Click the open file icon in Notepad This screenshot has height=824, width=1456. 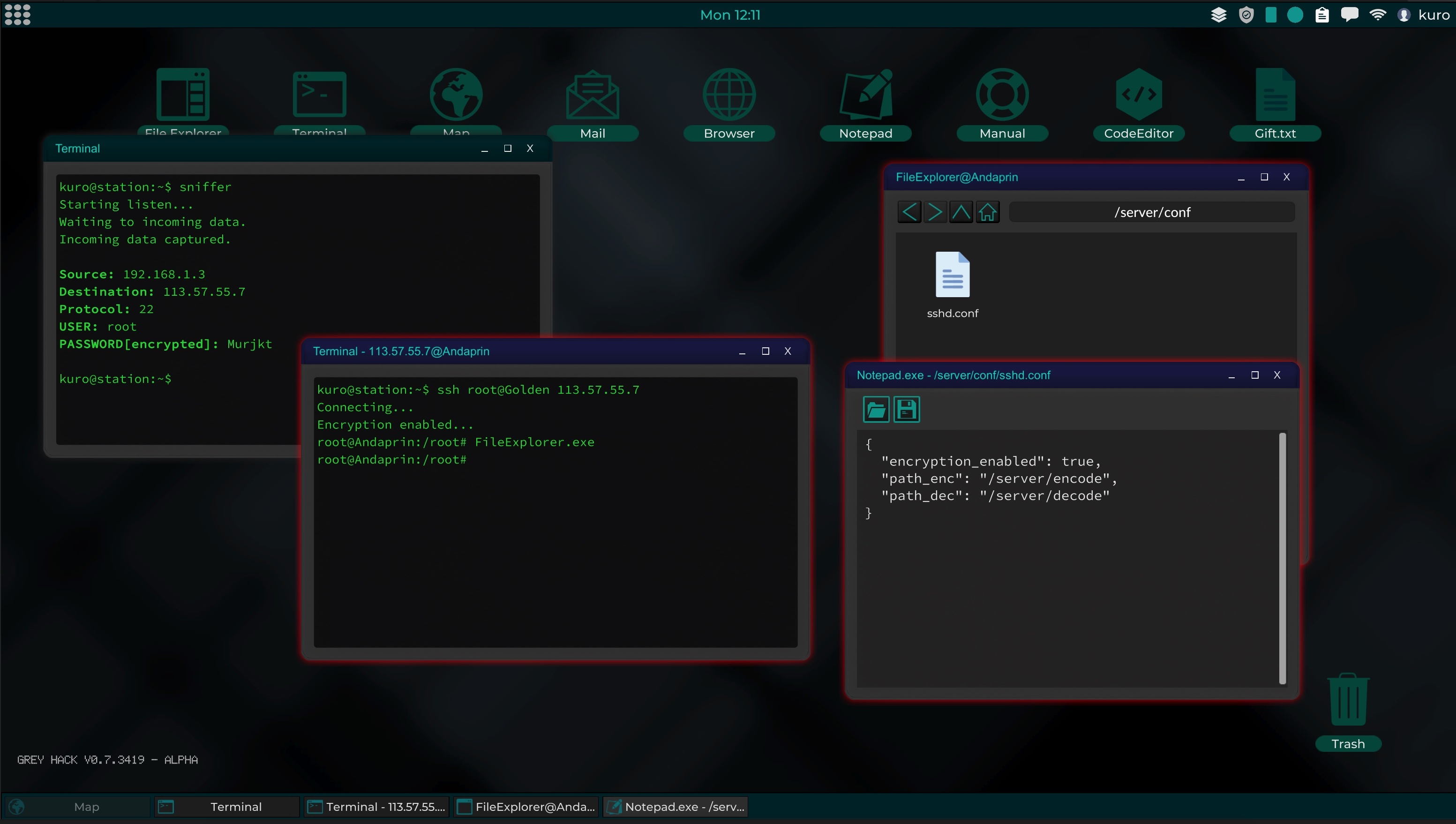(876, 409)
